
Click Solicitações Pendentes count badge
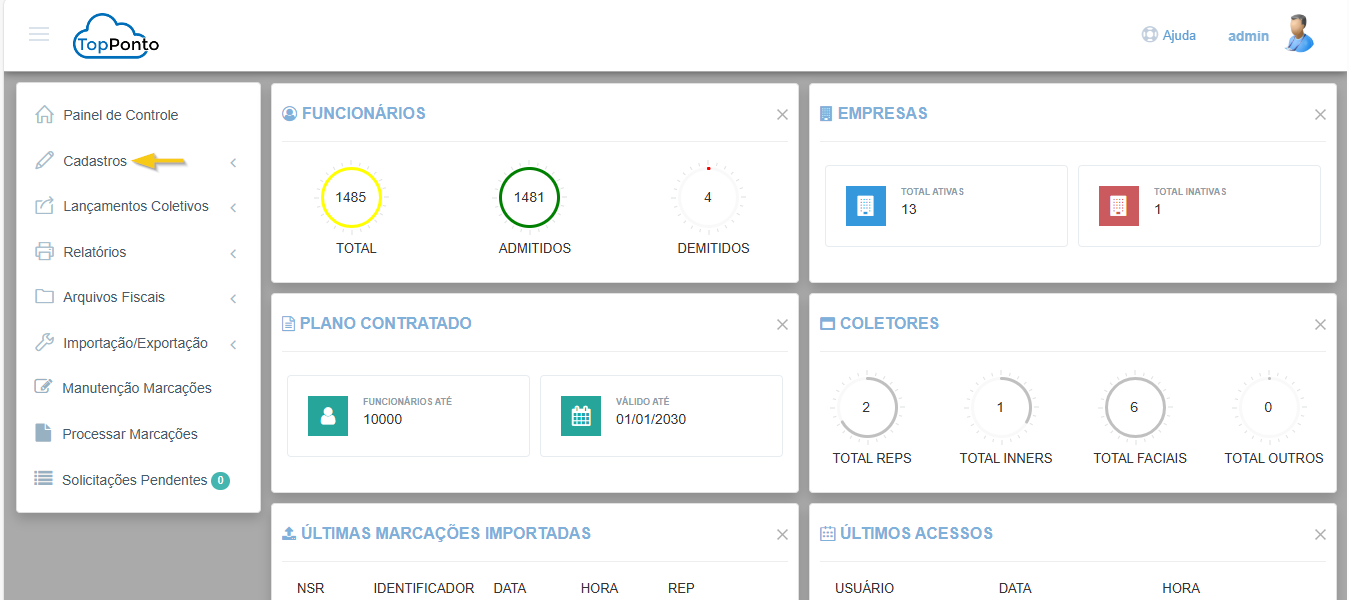point(220,481)
